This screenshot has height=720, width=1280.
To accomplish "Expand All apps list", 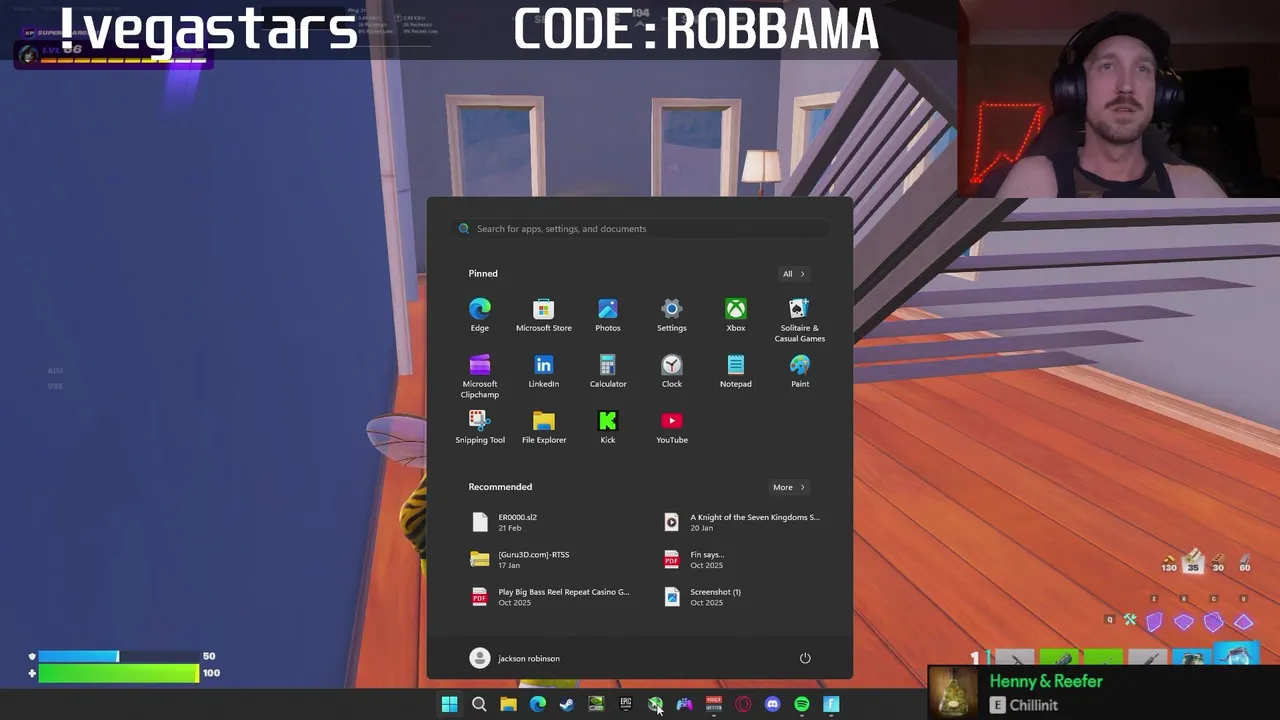I will 793,273.
